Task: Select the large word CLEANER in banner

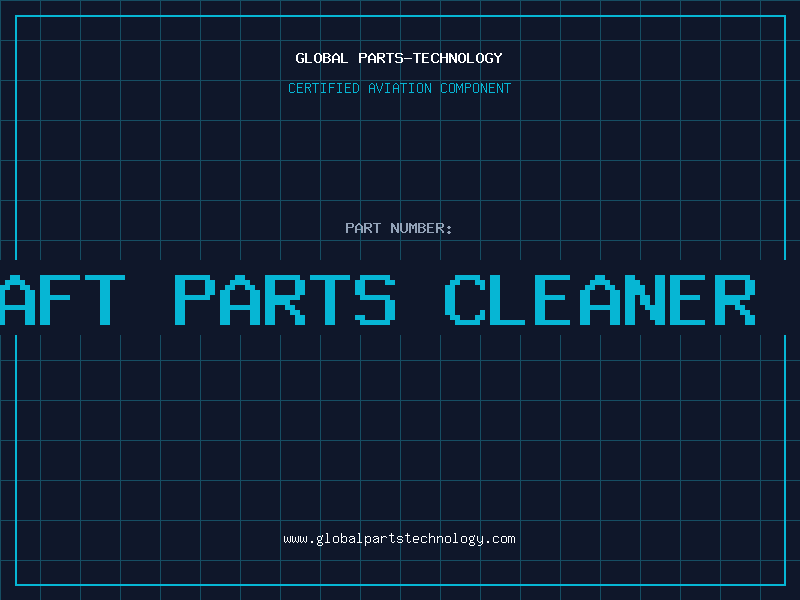Action: click(x=601, y=299)
